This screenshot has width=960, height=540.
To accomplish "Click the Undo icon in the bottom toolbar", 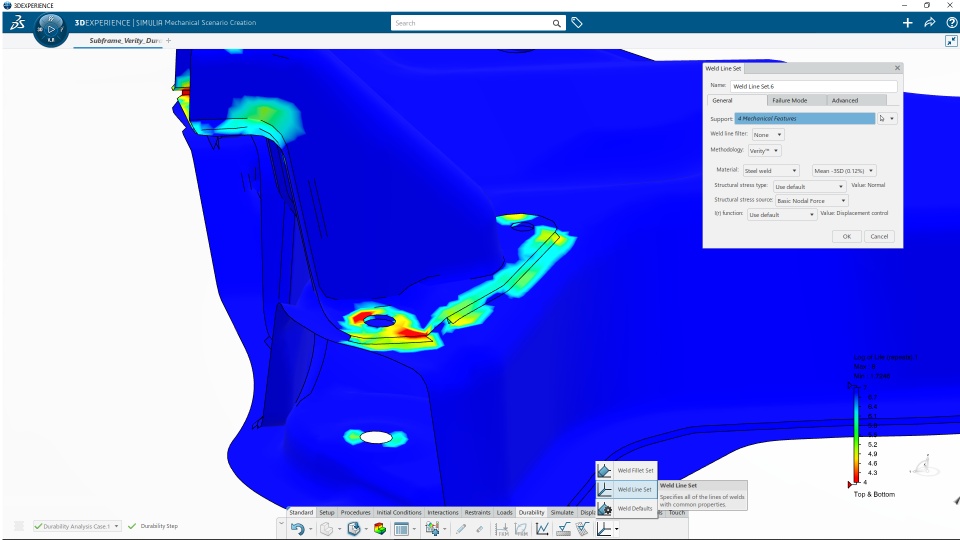I will pyautogui.click(x=298, y=529).
